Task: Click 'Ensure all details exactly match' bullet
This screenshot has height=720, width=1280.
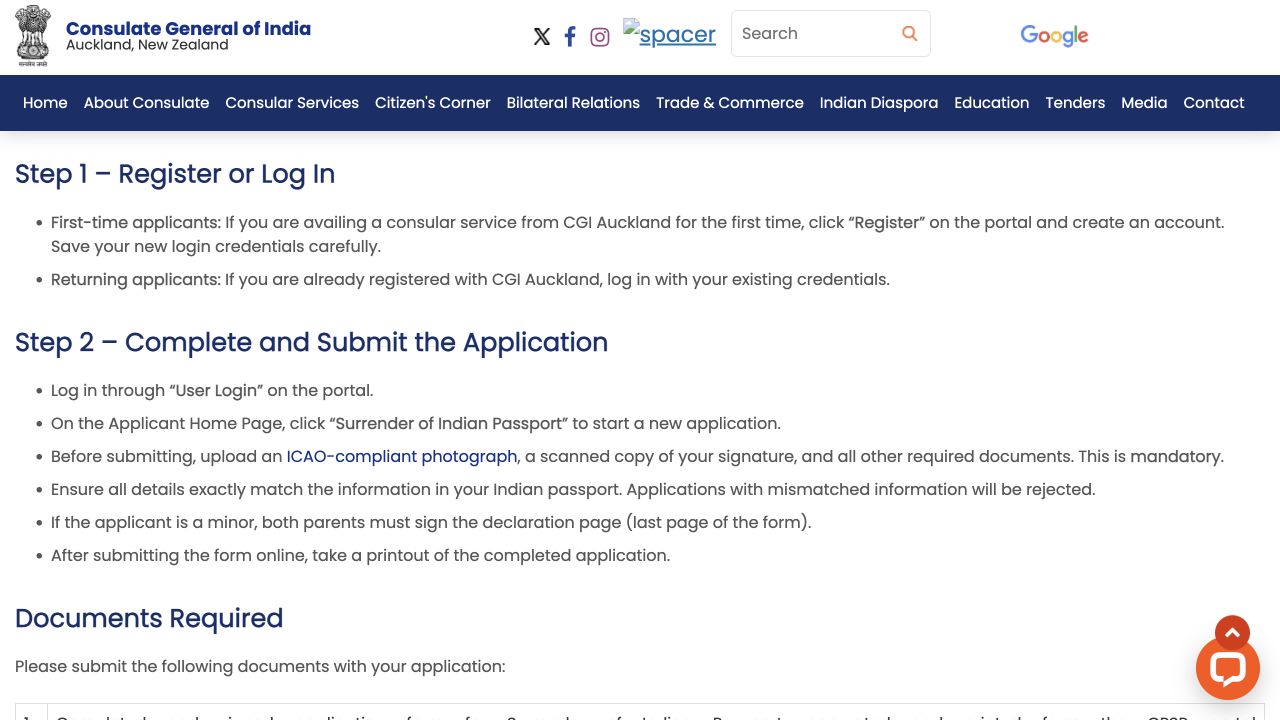Action: pyautogui.click(x=573, y=489)
